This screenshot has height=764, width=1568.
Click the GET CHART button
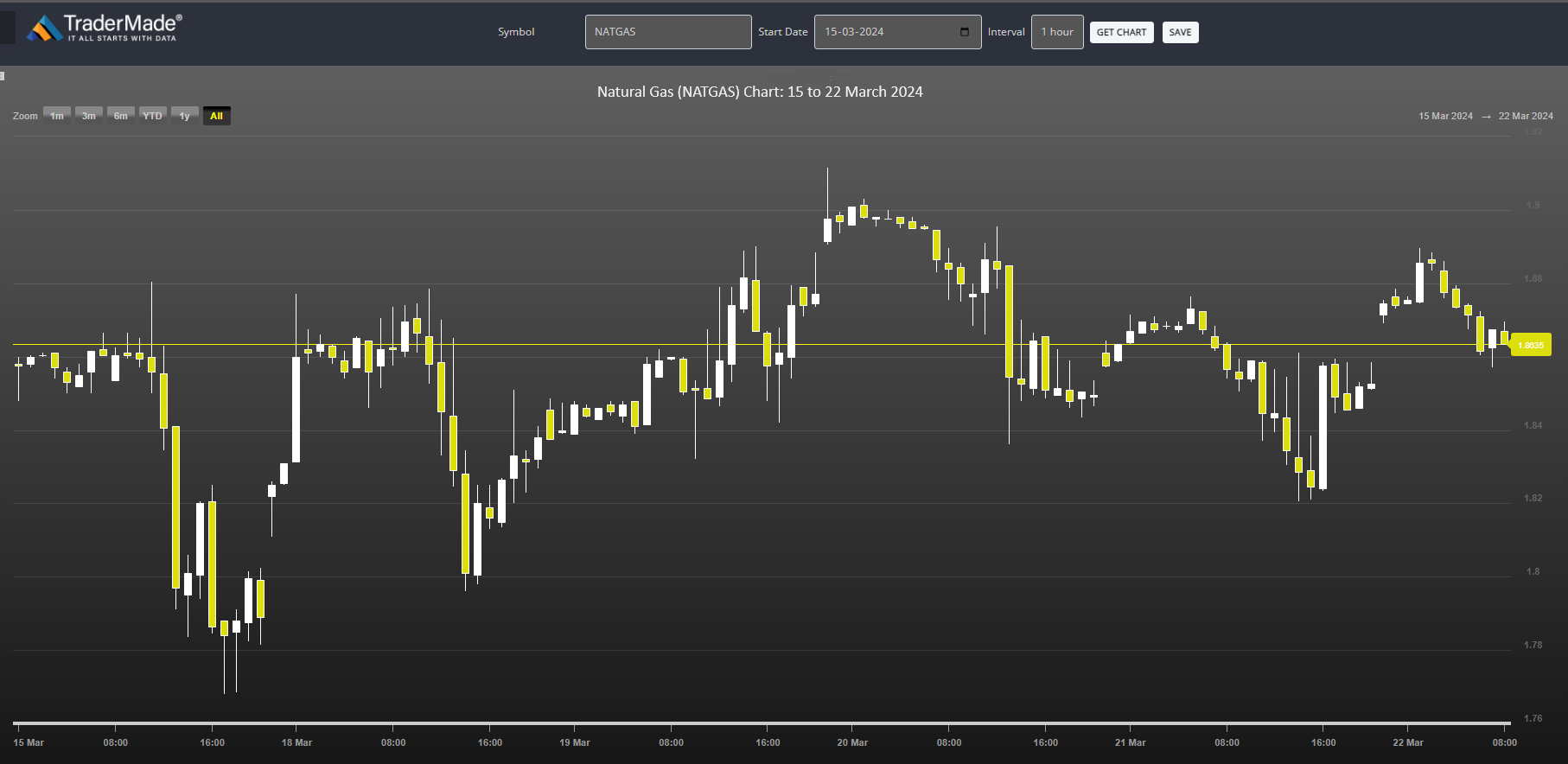[1121, 33]
